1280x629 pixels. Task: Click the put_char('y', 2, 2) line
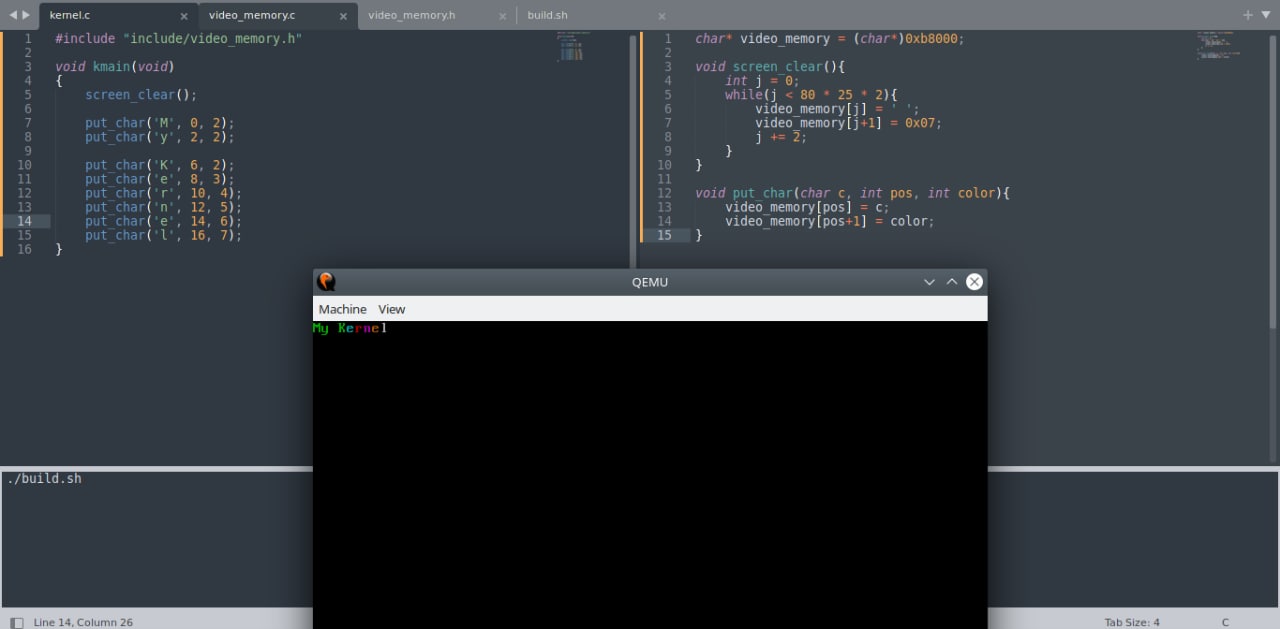click(160, 136)
